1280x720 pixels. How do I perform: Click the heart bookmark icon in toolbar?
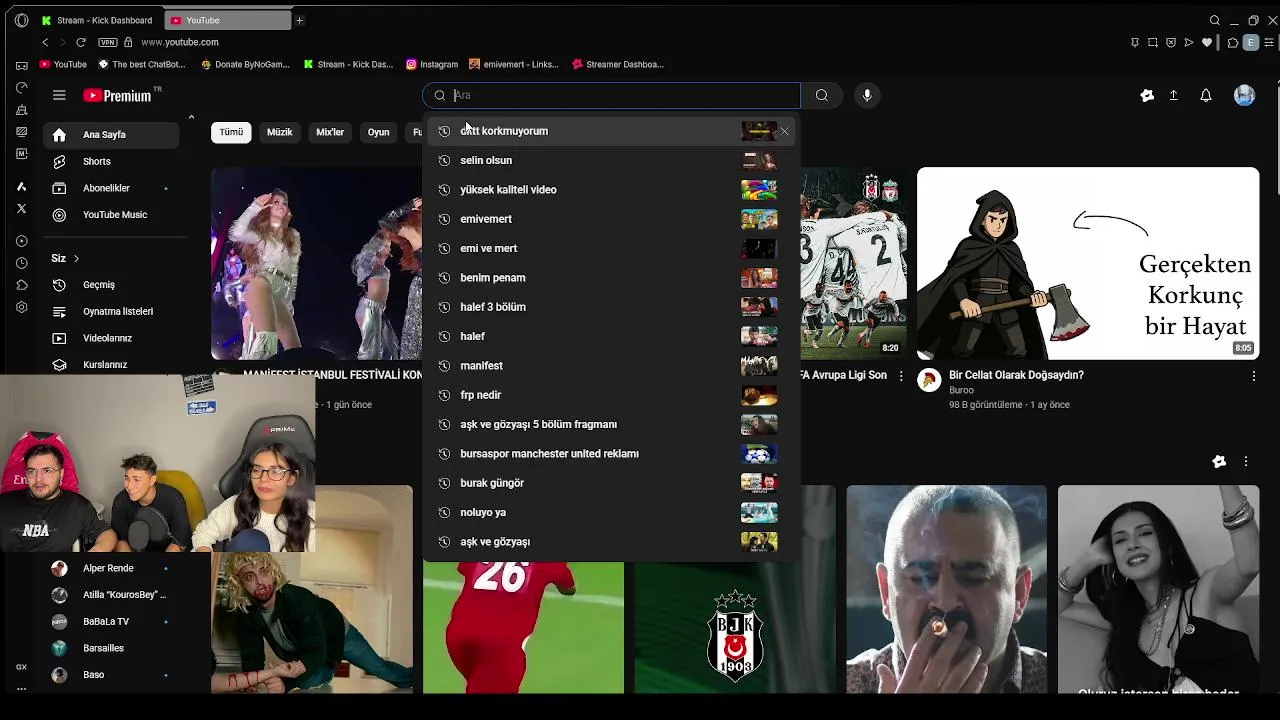[1207, 42]
